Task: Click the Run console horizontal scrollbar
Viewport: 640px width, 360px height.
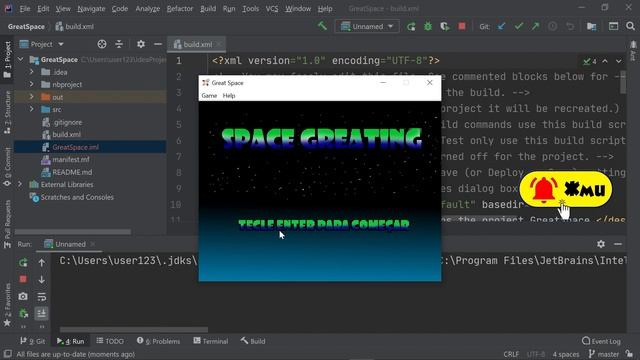Action: point(134,329)
